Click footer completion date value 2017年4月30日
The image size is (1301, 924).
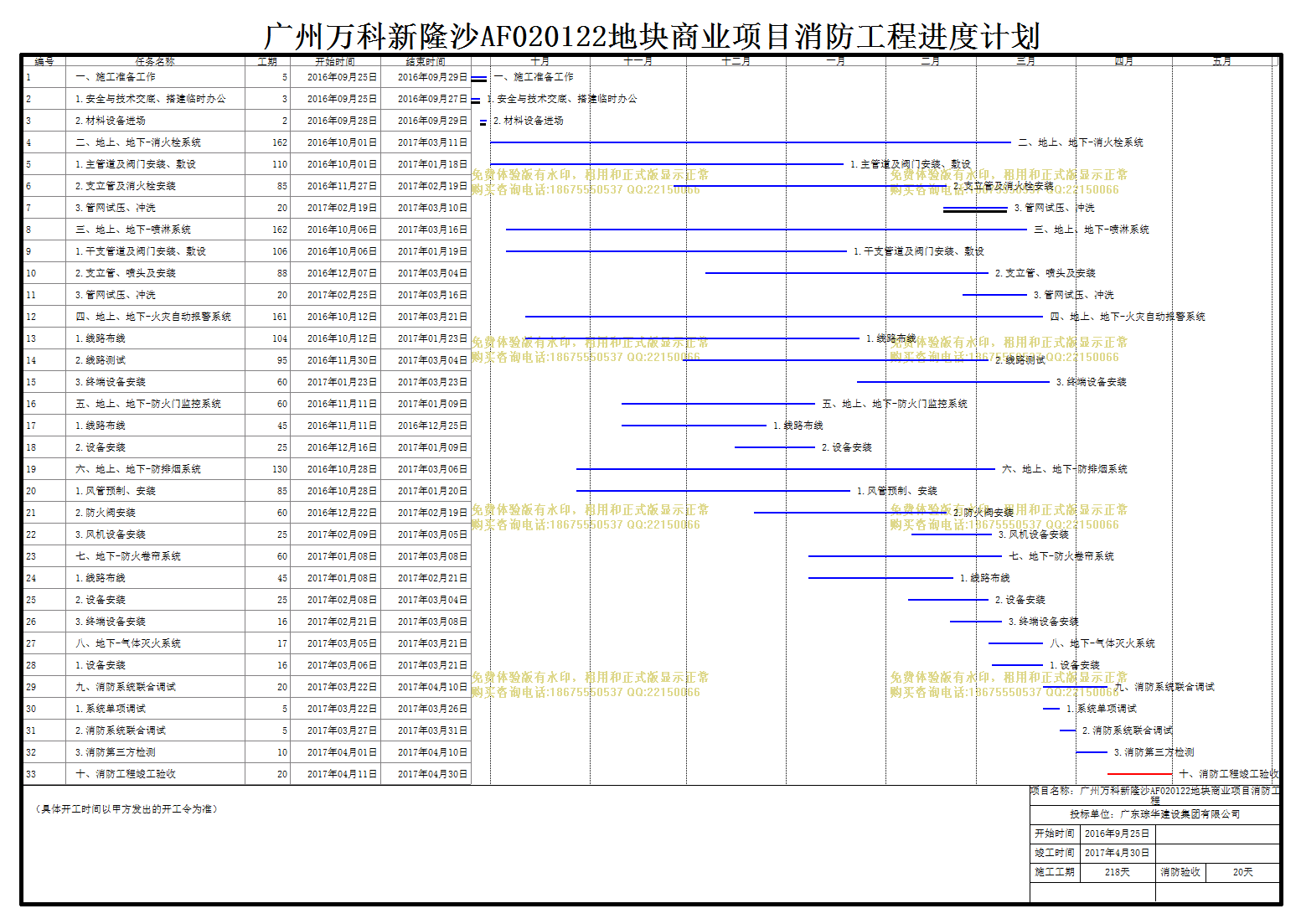[x=1117, y=853]
